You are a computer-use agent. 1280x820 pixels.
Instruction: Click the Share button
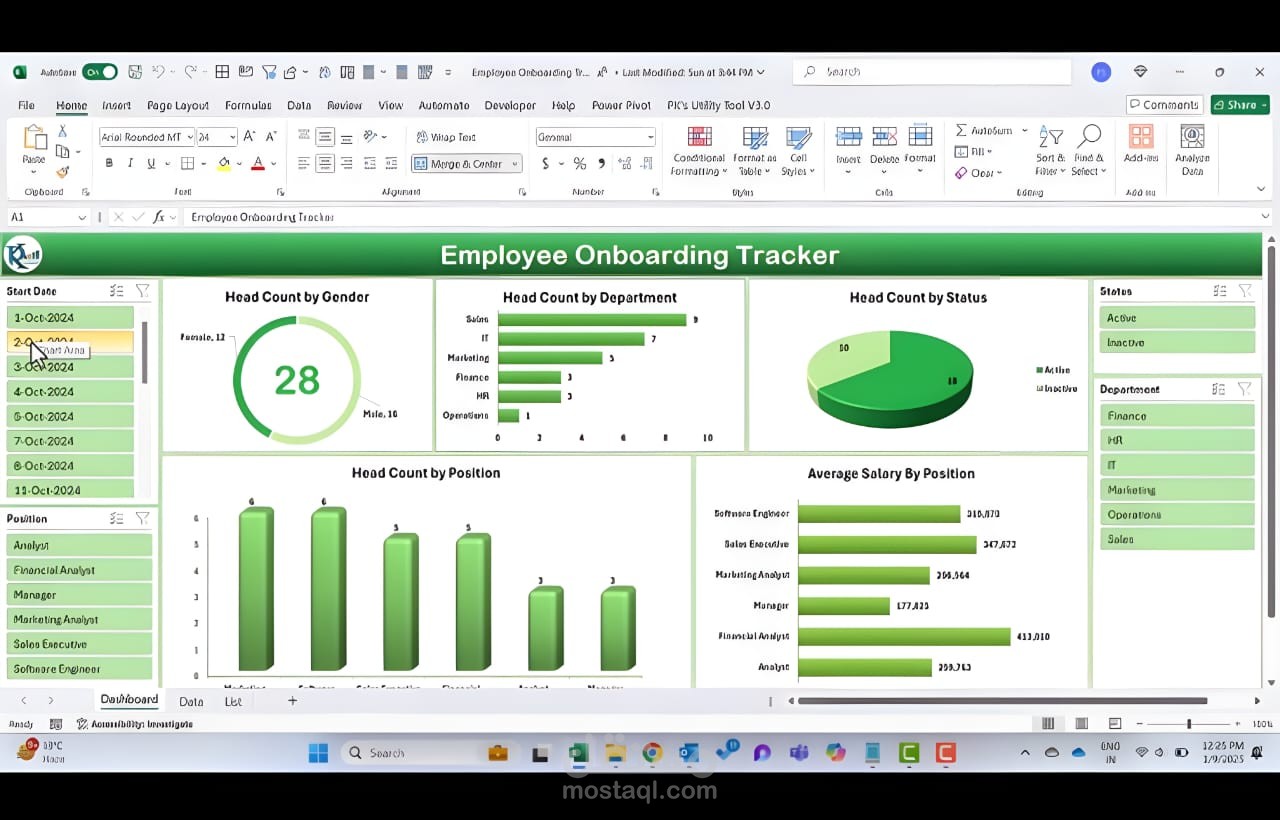tap(1239, 105)
